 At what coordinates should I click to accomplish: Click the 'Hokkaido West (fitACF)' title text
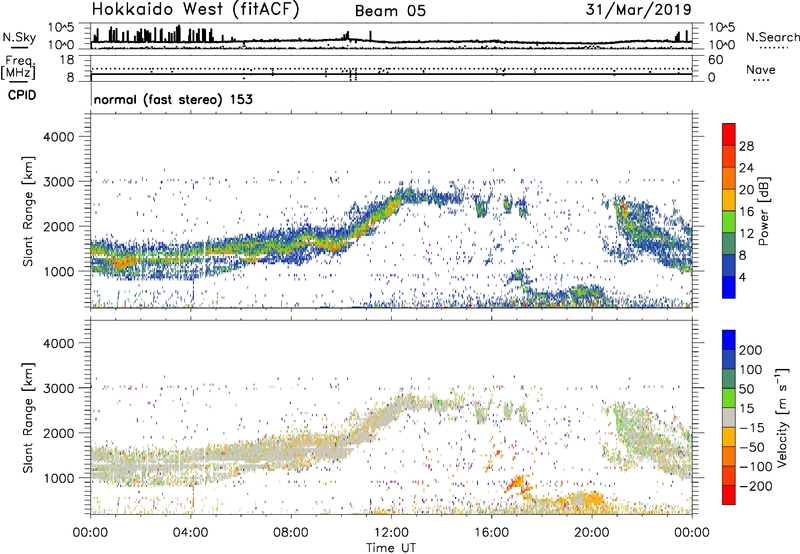(195, 10)
